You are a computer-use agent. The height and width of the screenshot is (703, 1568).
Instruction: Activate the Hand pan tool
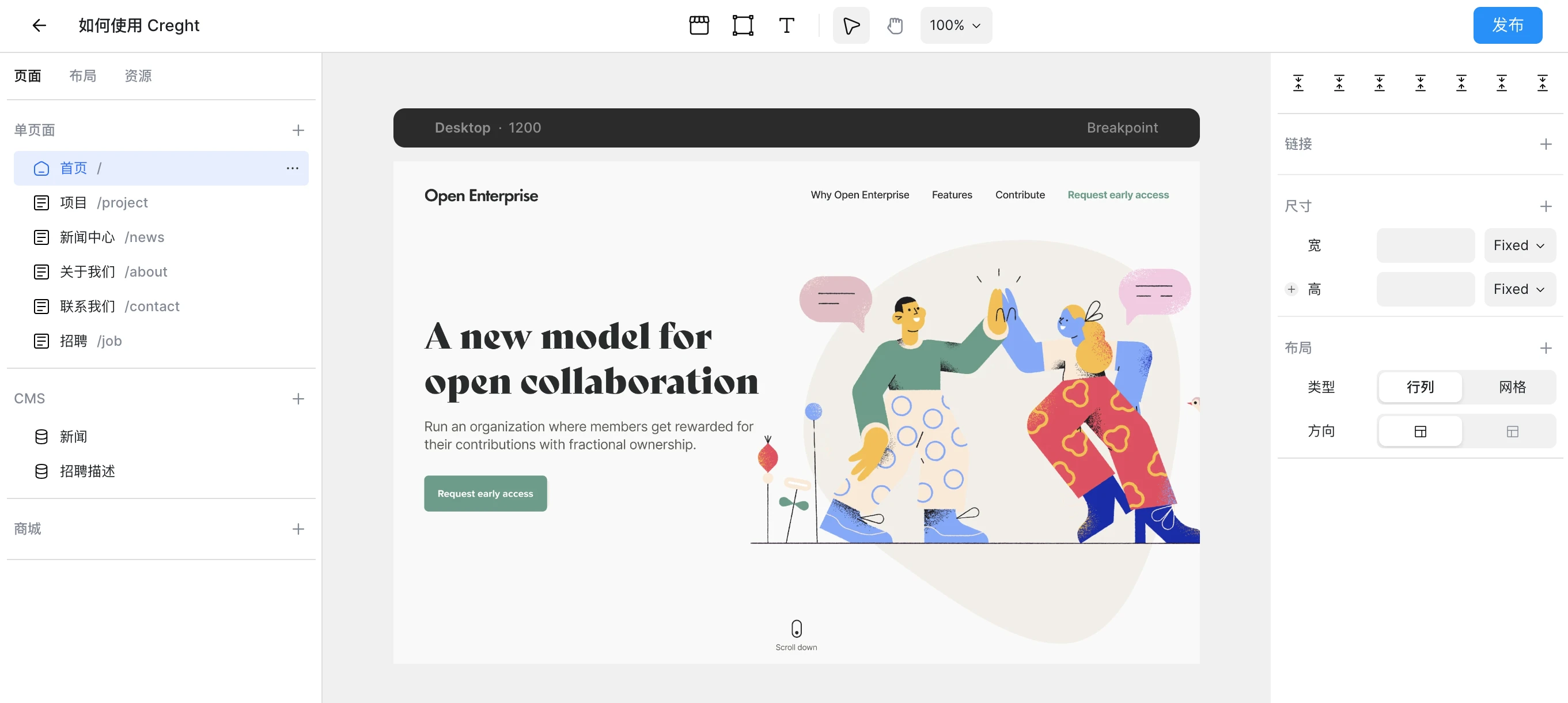click(x=895, y=25)
